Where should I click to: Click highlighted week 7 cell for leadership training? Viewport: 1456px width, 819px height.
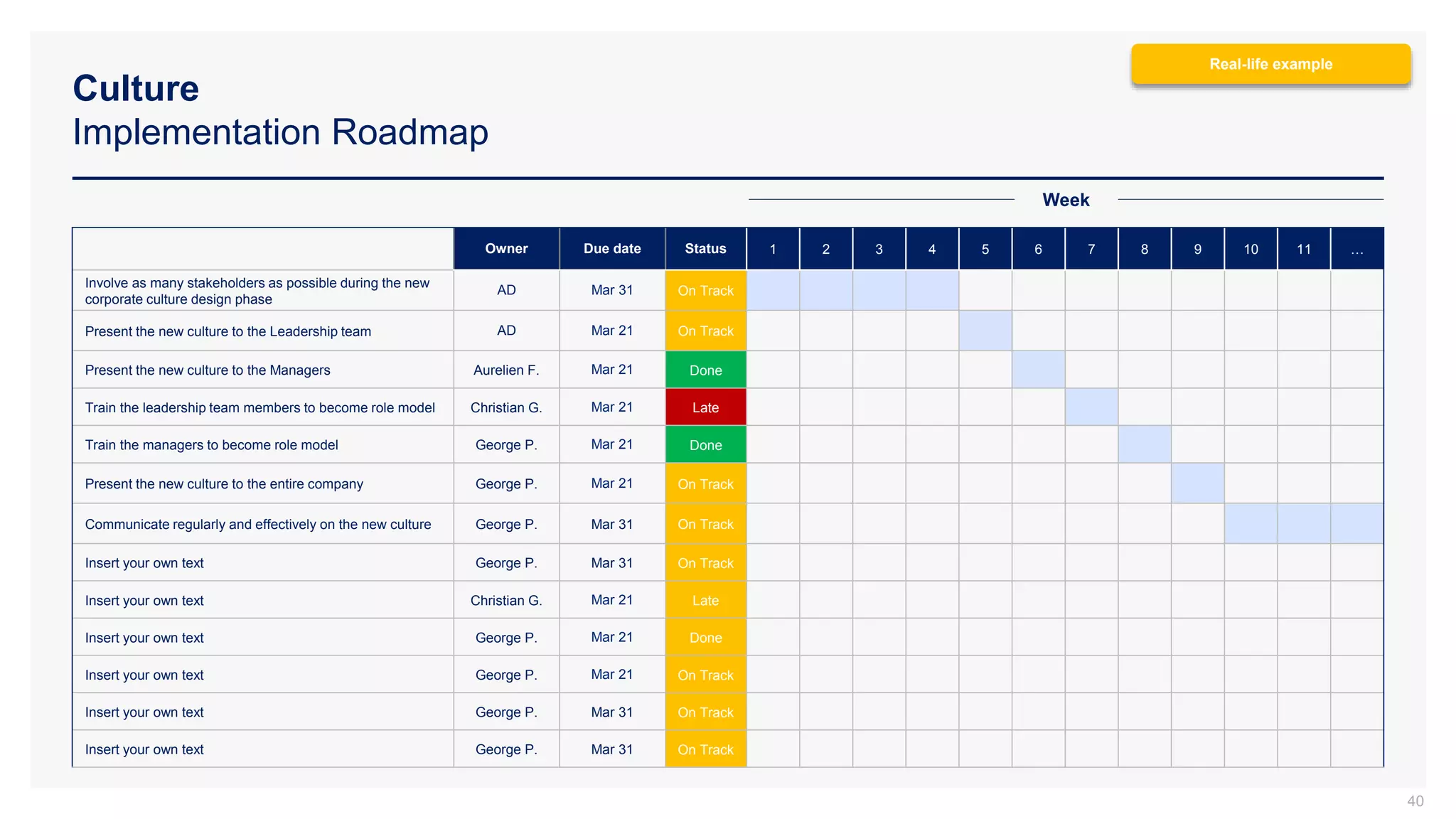[1091, 407]
